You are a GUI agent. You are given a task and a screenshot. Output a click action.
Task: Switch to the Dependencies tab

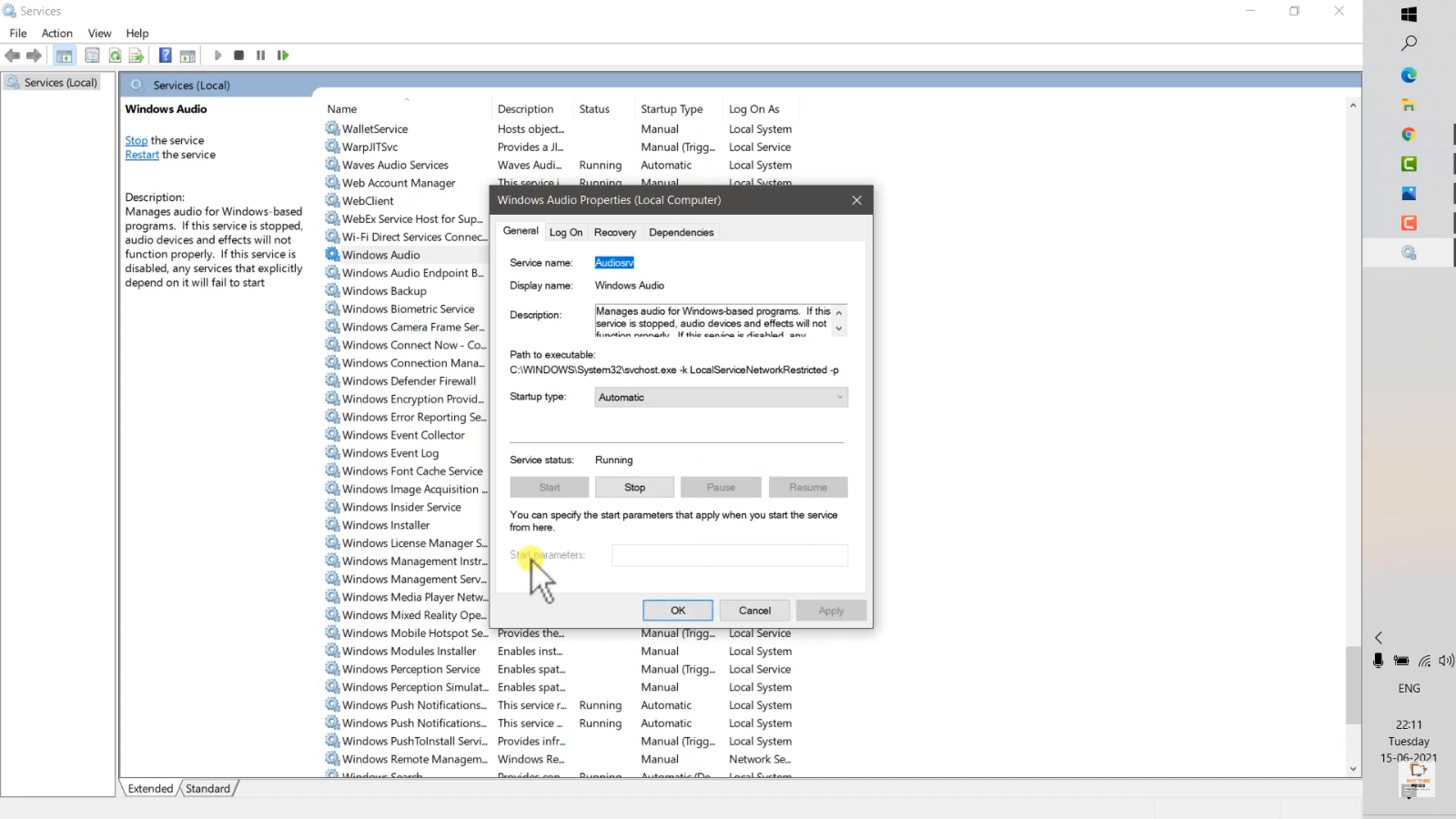point(681,233)
